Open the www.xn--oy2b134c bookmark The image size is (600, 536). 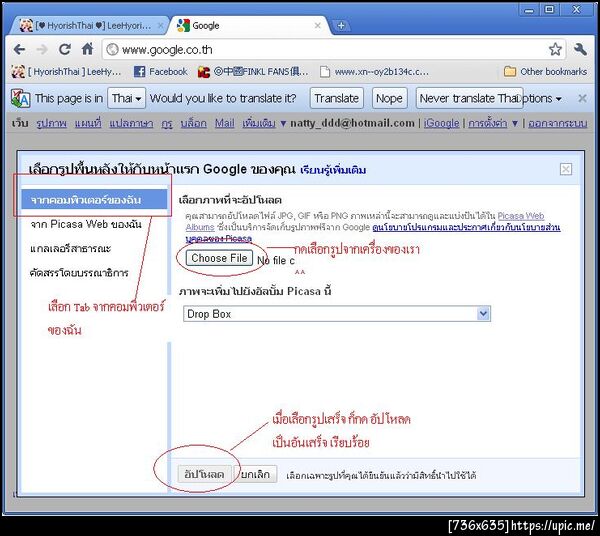click(374, 72)
